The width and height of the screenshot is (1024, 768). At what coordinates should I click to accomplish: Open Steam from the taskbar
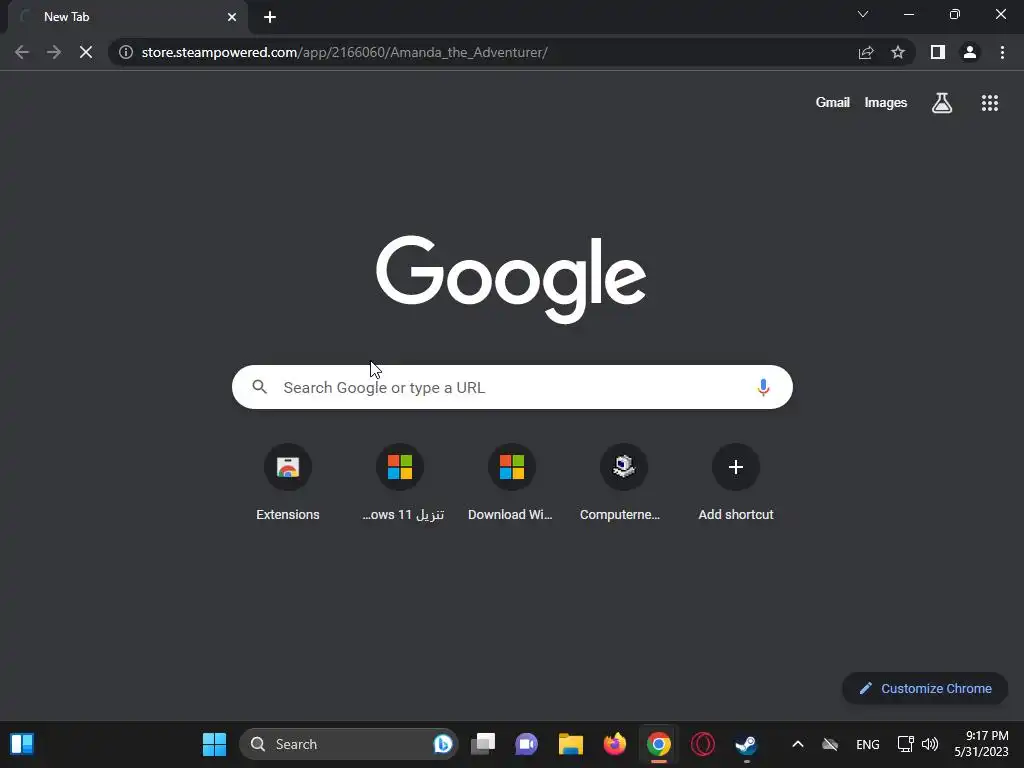point(746,744)
